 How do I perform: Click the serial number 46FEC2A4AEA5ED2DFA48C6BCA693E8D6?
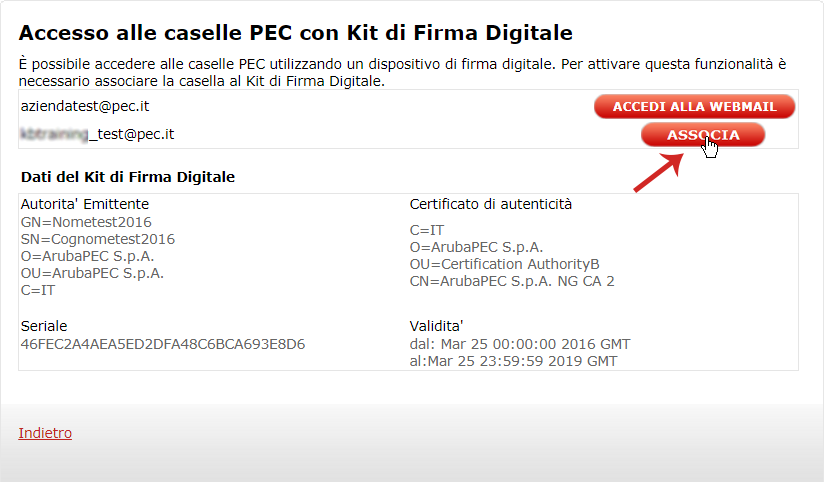coord(163,344)
